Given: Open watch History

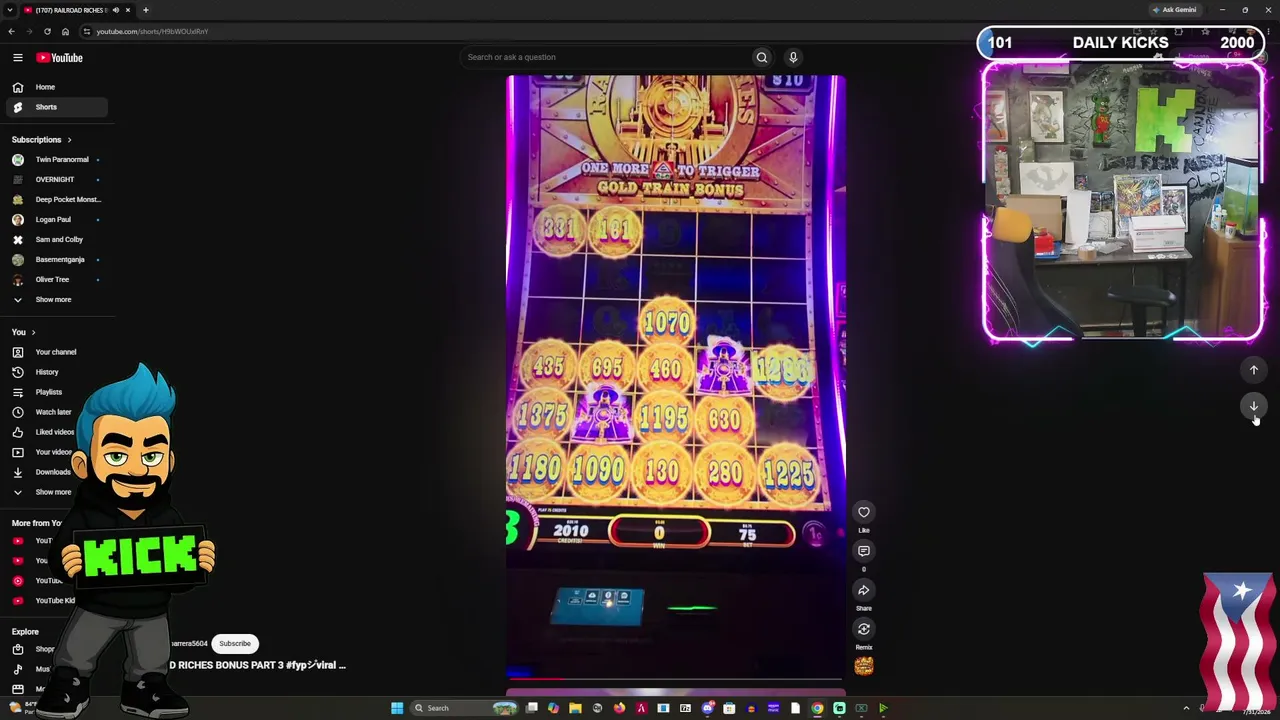Looking at the screenshot, I should click(56, 372).
